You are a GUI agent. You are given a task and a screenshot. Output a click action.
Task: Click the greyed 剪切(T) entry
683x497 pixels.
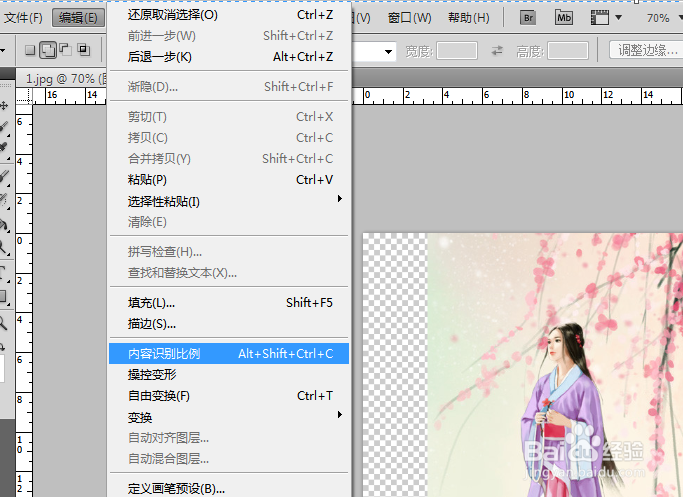coord(229,117)
